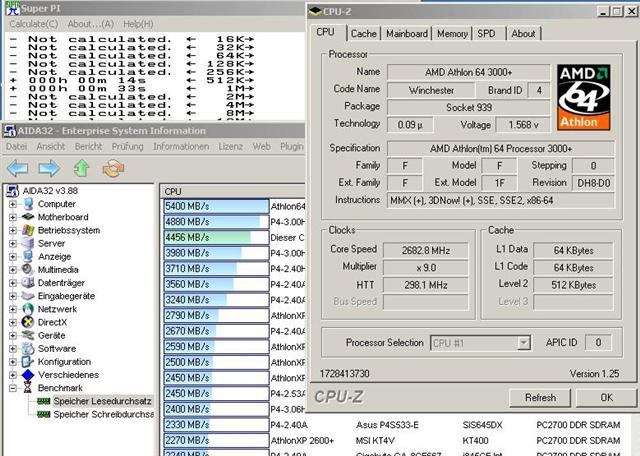This screenshot has height=456, width=640.
Task: Click the Anzeige monitor icon
Action: click(x=28, y=256)
